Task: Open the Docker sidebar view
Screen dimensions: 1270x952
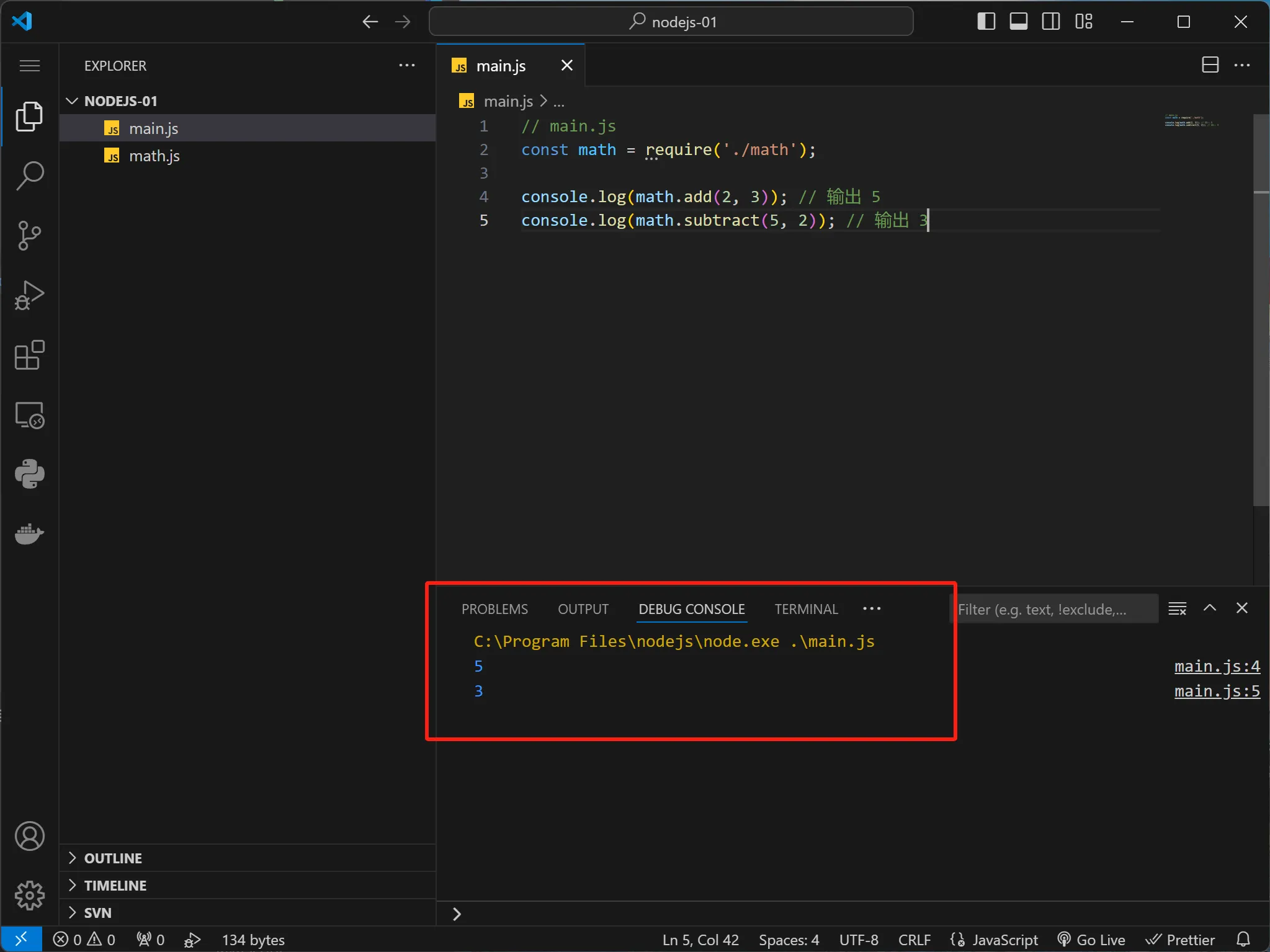Action: [29, 533]
